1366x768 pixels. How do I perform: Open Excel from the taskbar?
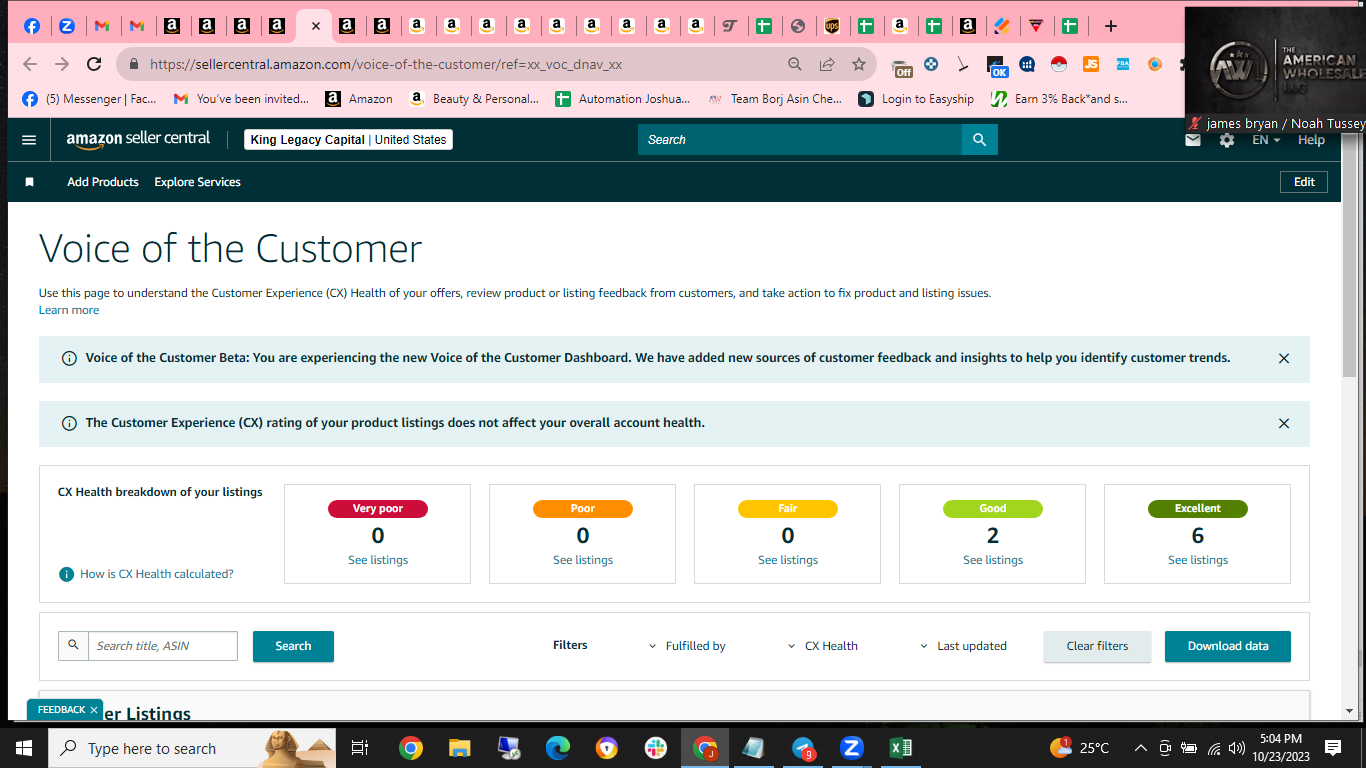click(x=901, y=748)
